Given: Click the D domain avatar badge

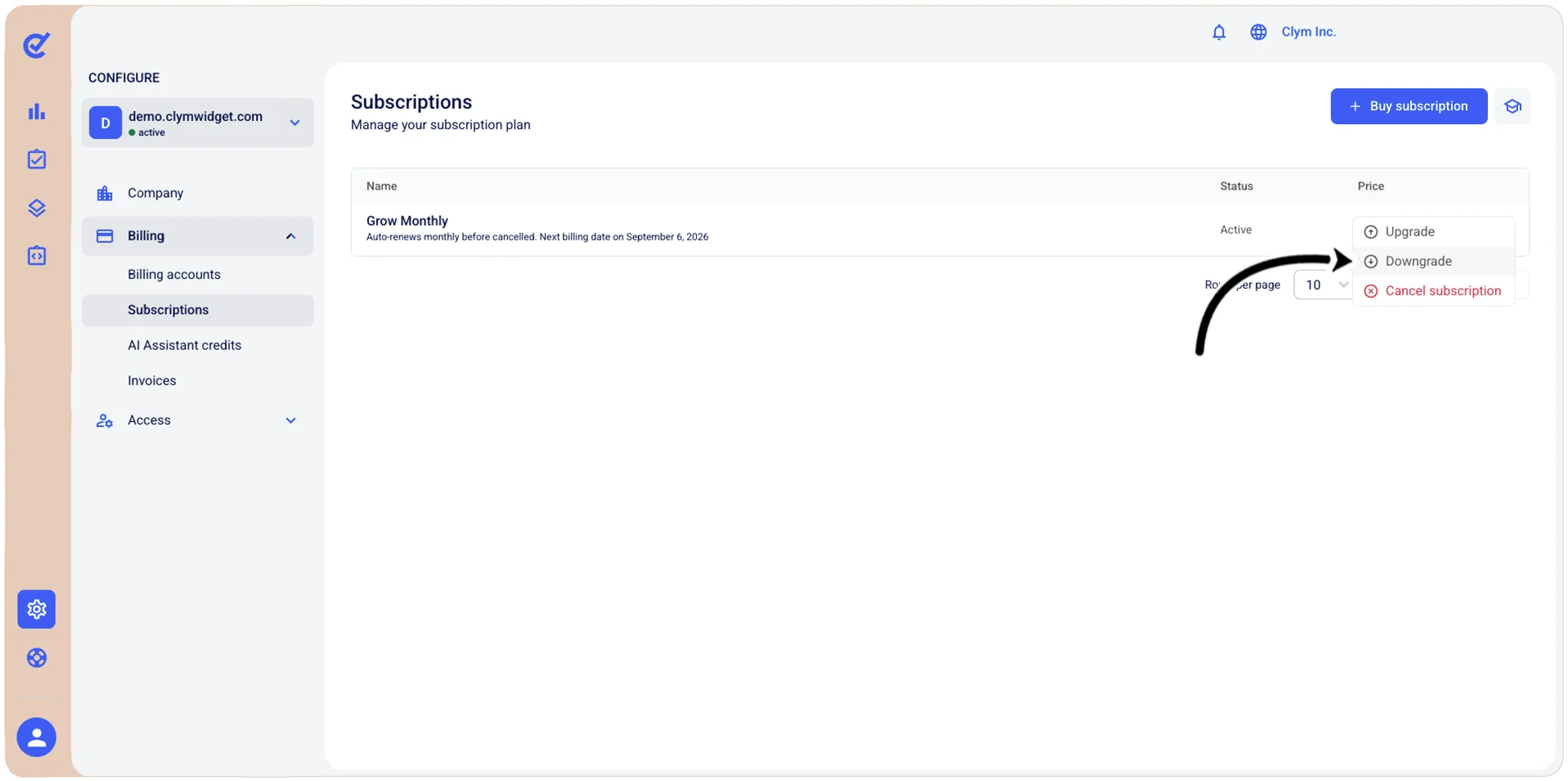Looking at the screenshot, I should (x=106, y=123).
